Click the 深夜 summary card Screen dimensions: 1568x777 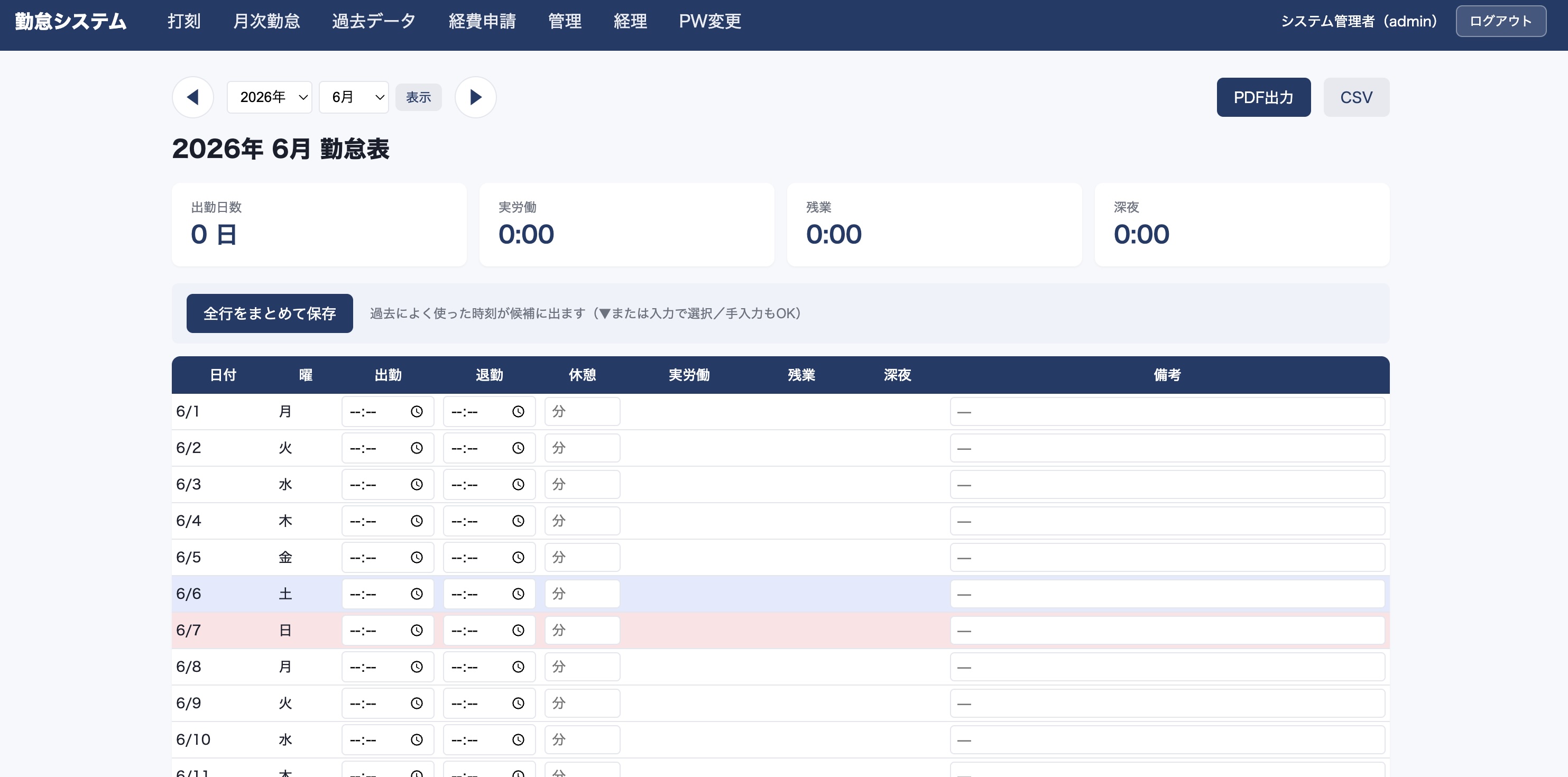[x=1242, y=225]
